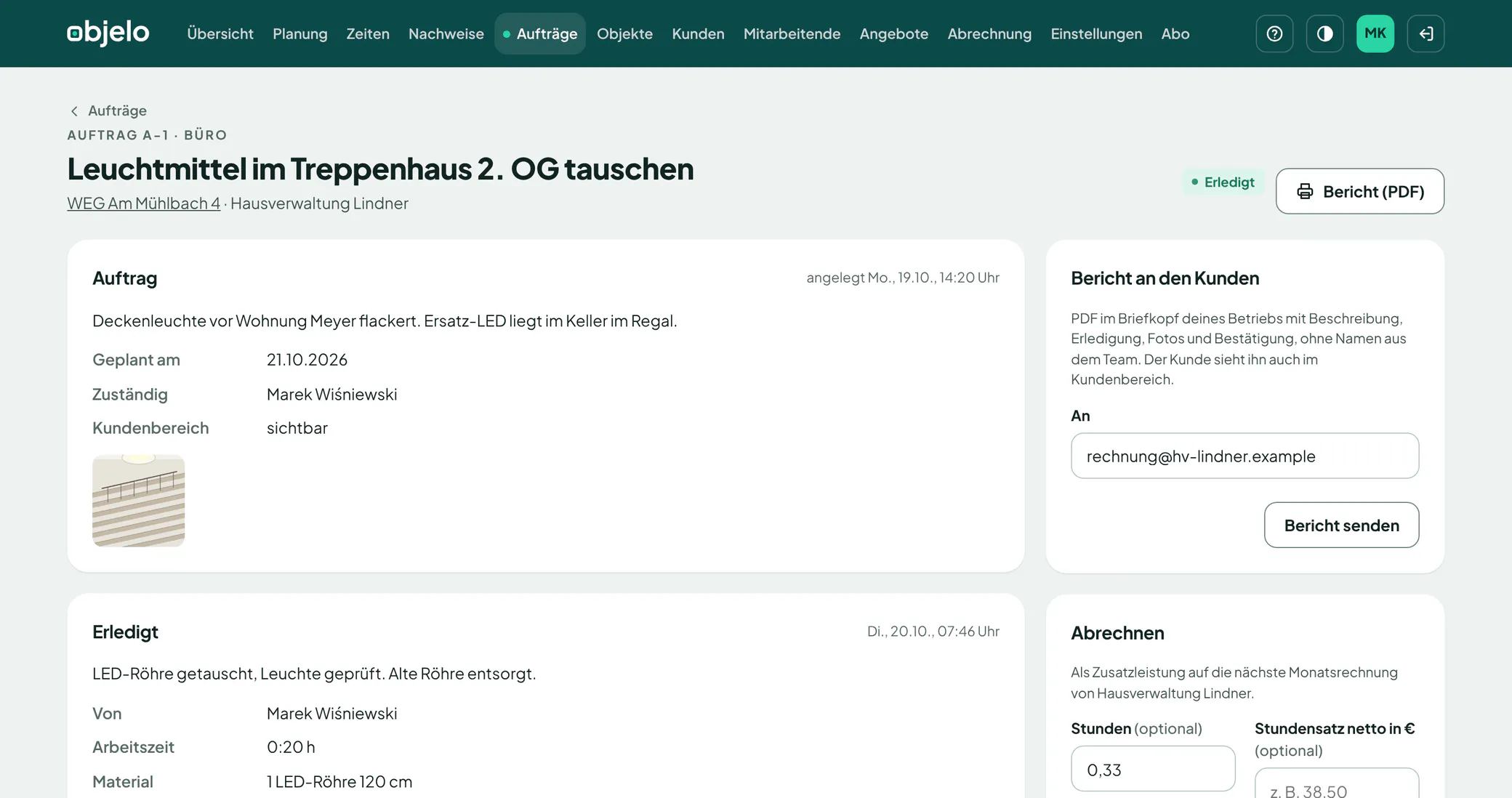Select the active Aufträge nav item

[540, 33]
